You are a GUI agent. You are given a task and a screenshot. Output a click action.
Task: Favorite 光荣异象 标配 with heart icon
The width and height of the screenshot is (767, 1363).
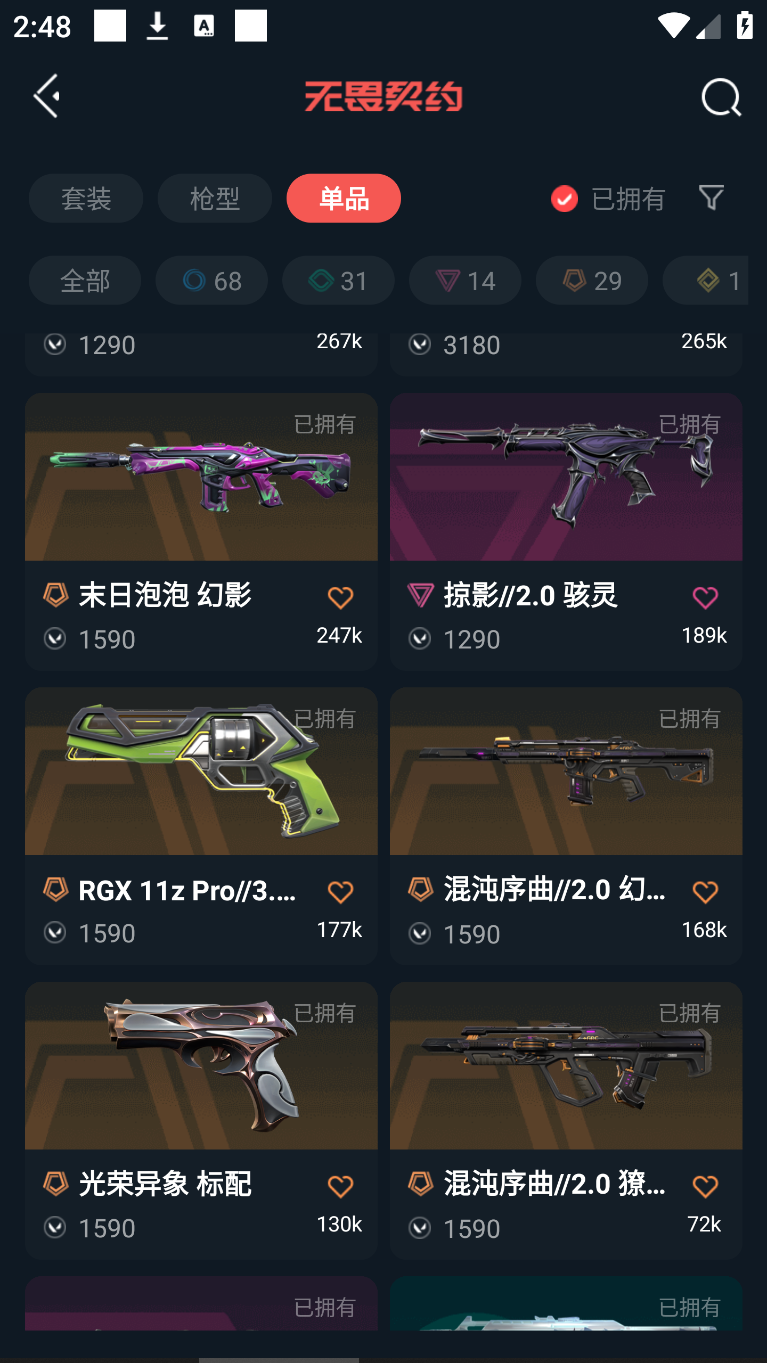(341, 1186)
